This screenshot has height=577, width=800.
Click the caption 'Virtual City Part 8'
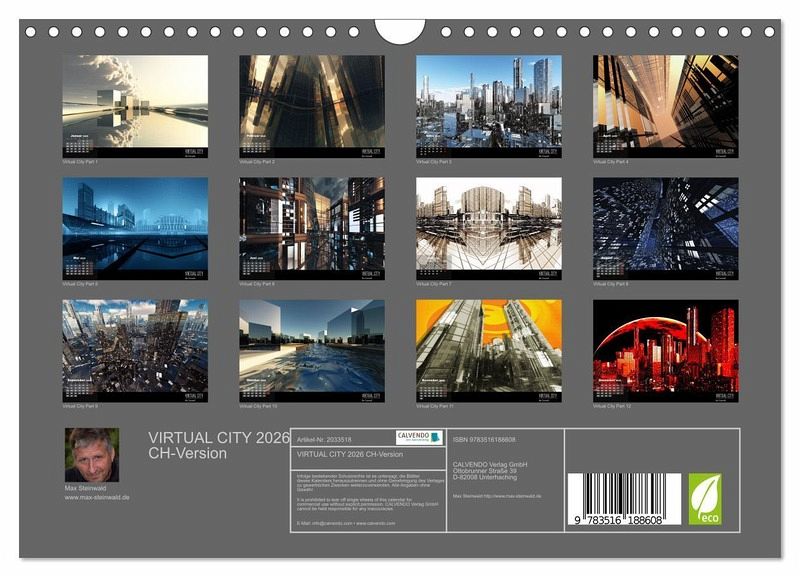[611, 284]
